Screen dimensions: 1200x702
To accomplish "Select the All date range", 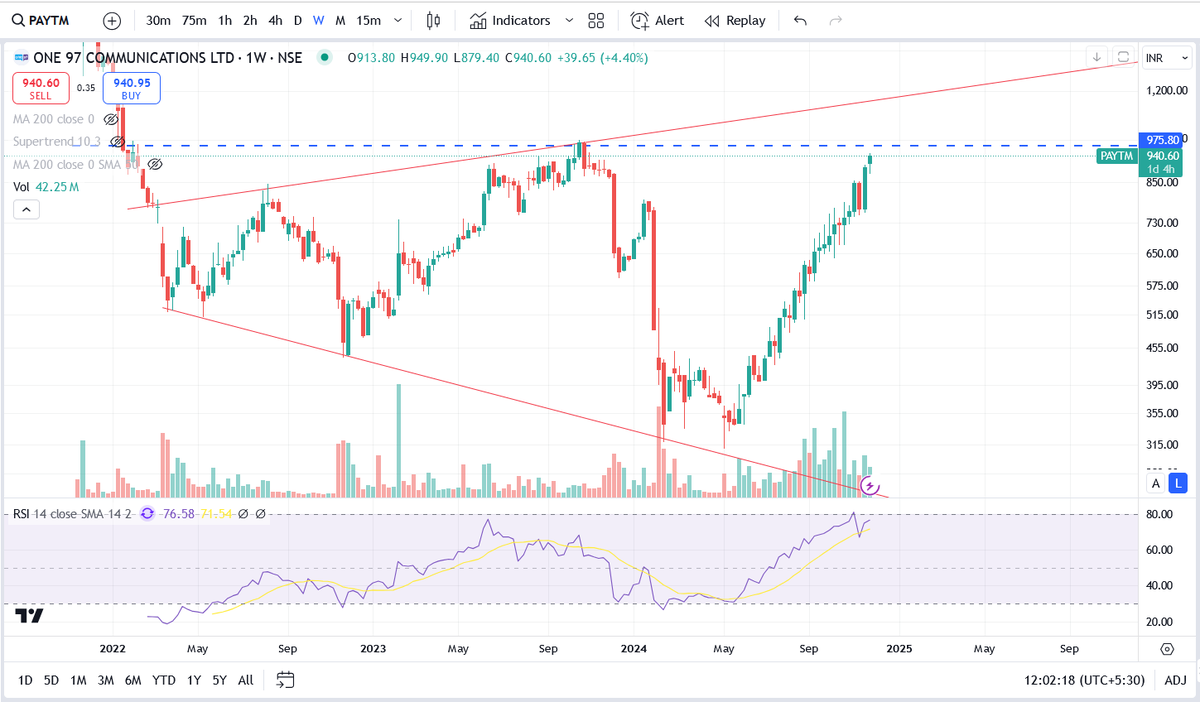I will 245,680.
